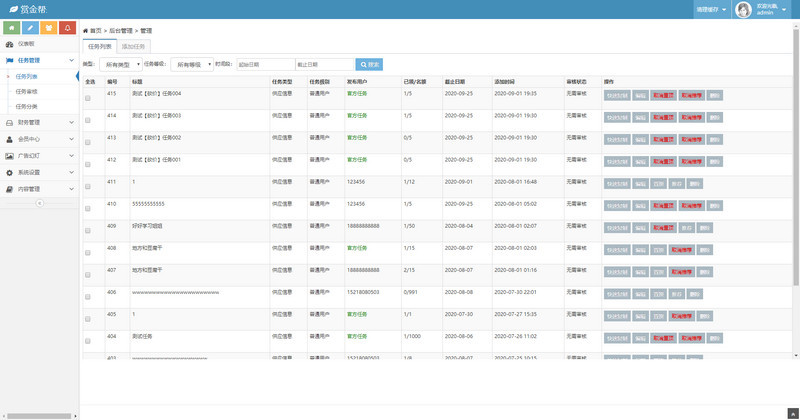Click the blue pencil shortcut icon
The width and height of the screenshot is (800, 420).
coord(30,28)
